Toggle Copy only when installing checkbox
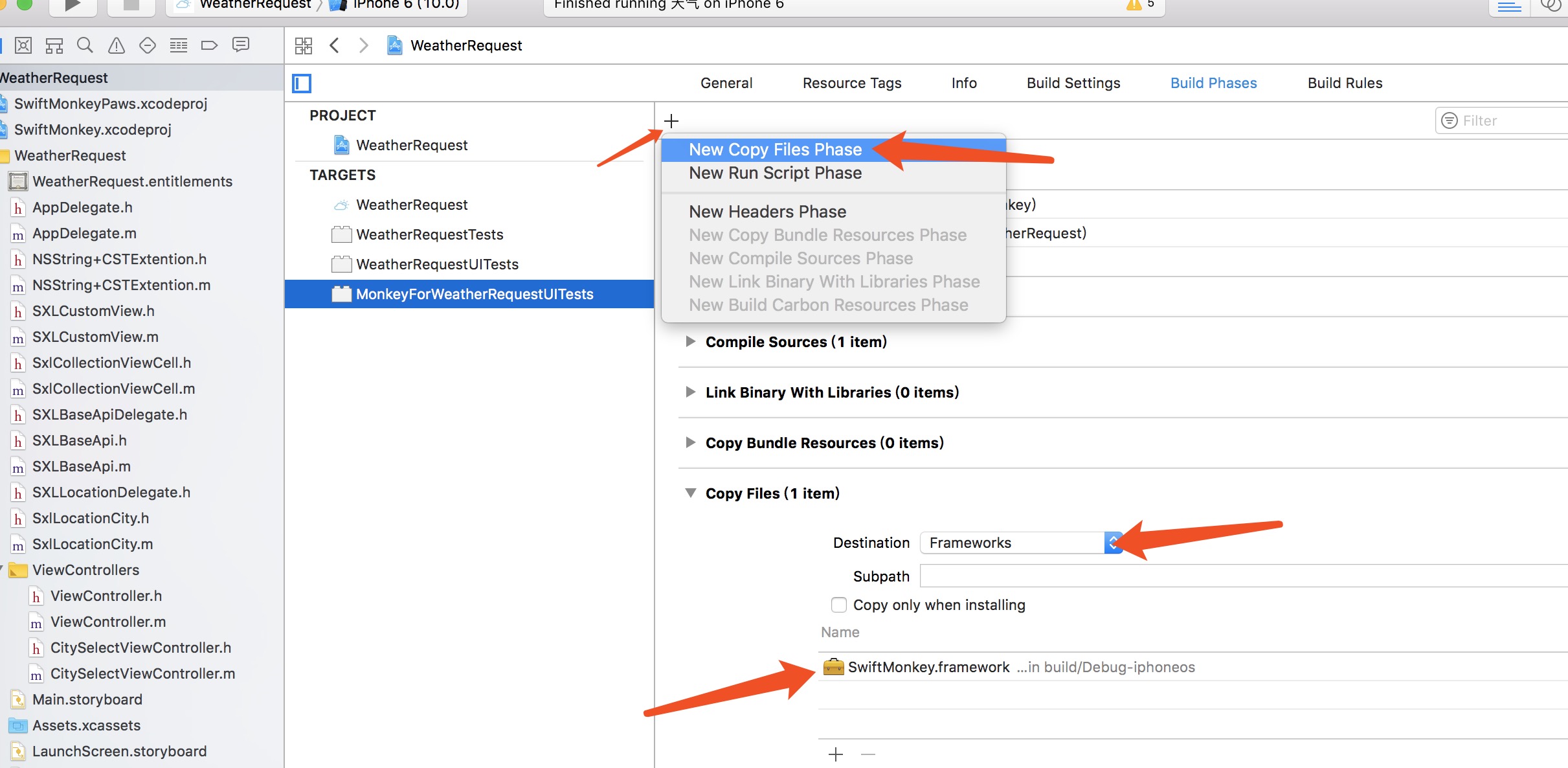The height and width of the screenshot is (768, 1568). 839,605
